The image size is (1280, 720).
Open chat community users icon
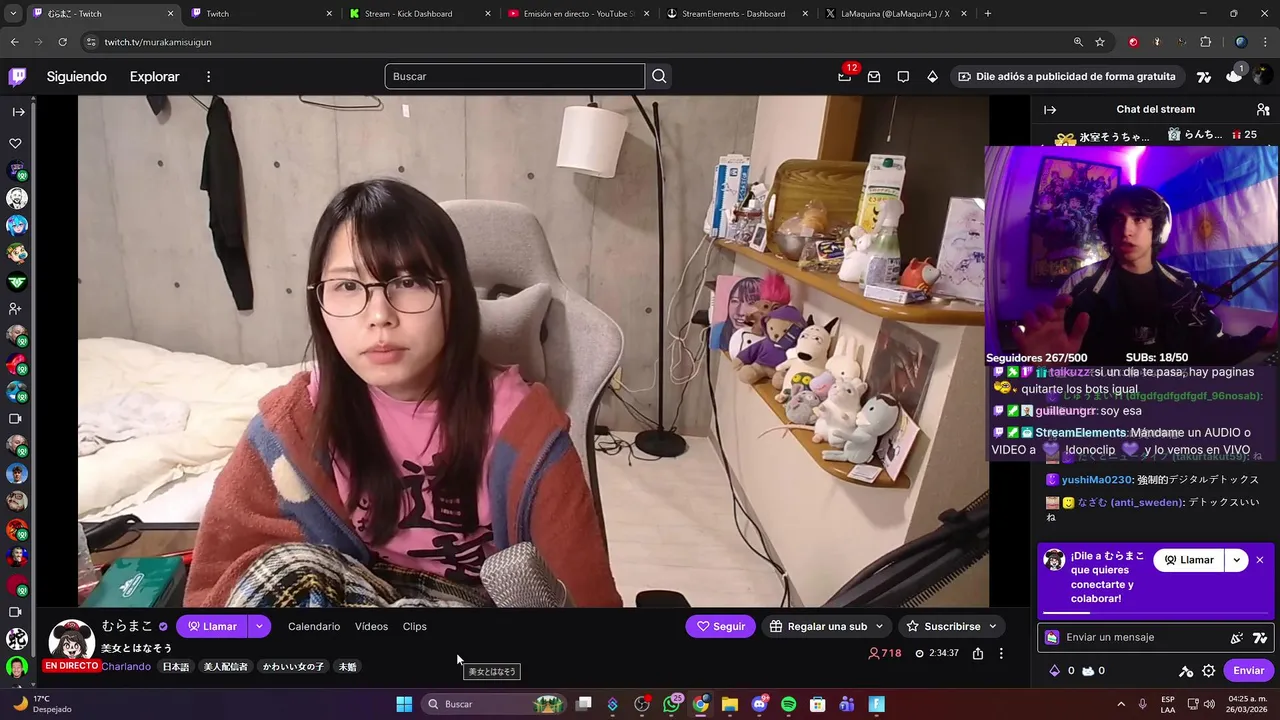tap(1263, 110)
